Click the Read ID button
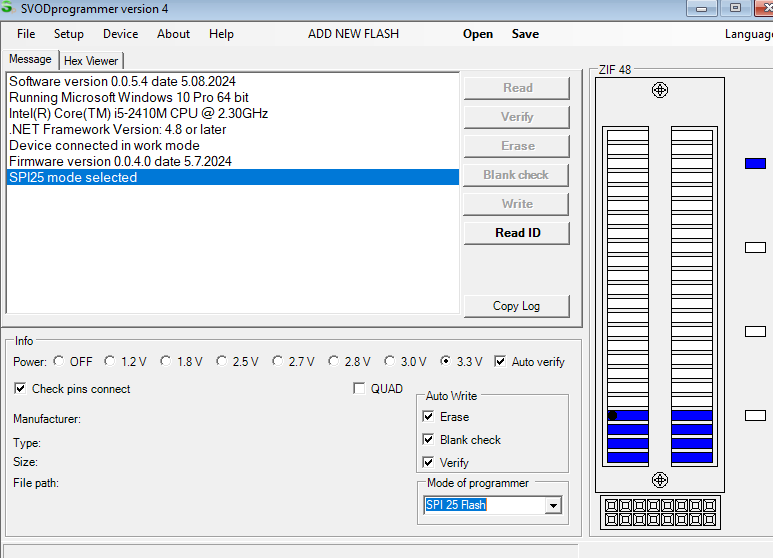 pos(517,233)
